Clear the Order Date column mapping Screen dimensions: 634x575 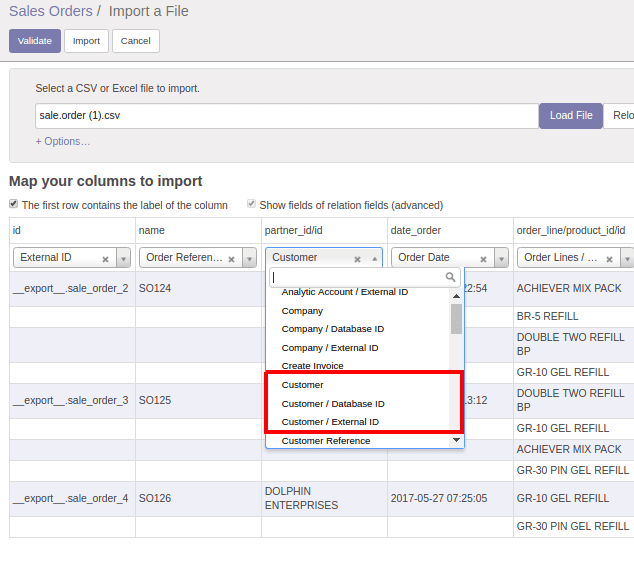tap(483, 259)
